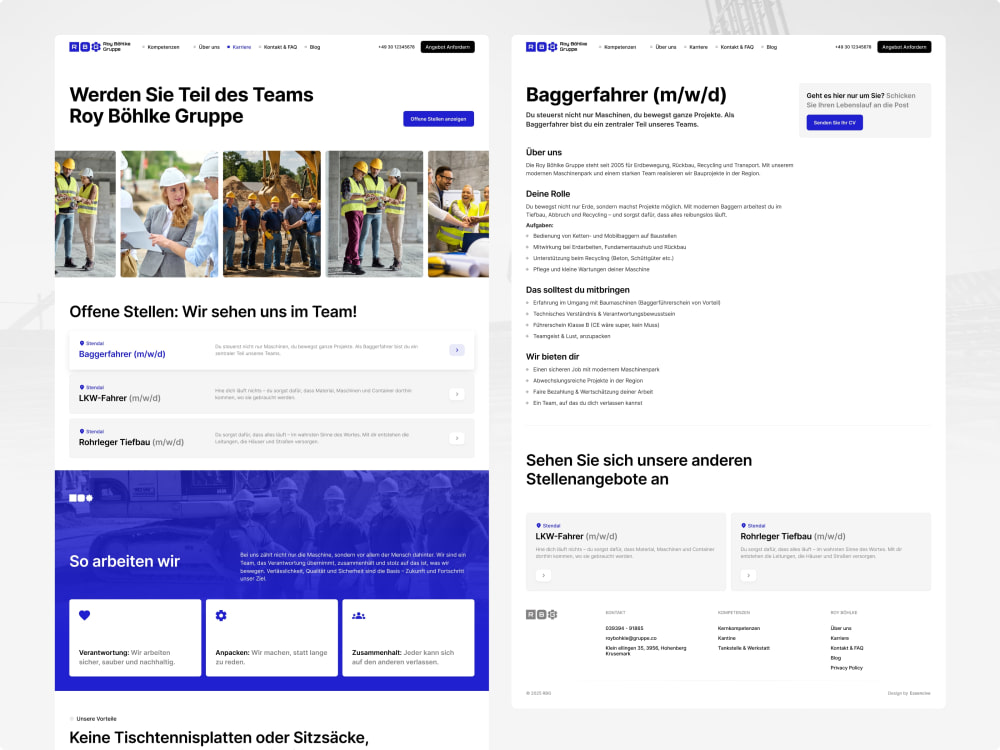Click Angebot Anfordern button on left page
The height and width of the screenshot is (750, 1000).
[x=448, y=47]
